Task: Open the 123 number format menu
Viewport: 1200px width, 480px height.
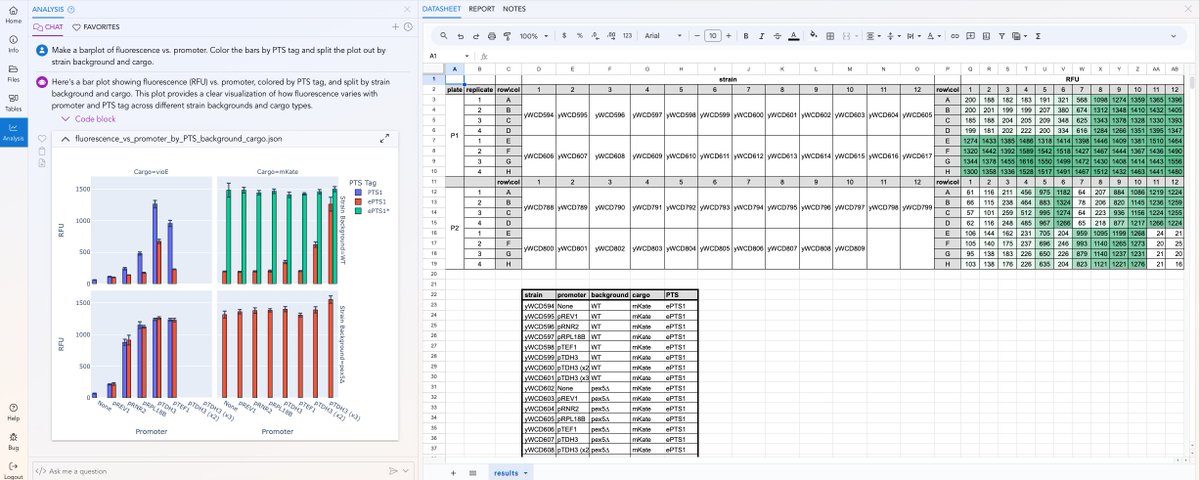Action: (627, 36)
